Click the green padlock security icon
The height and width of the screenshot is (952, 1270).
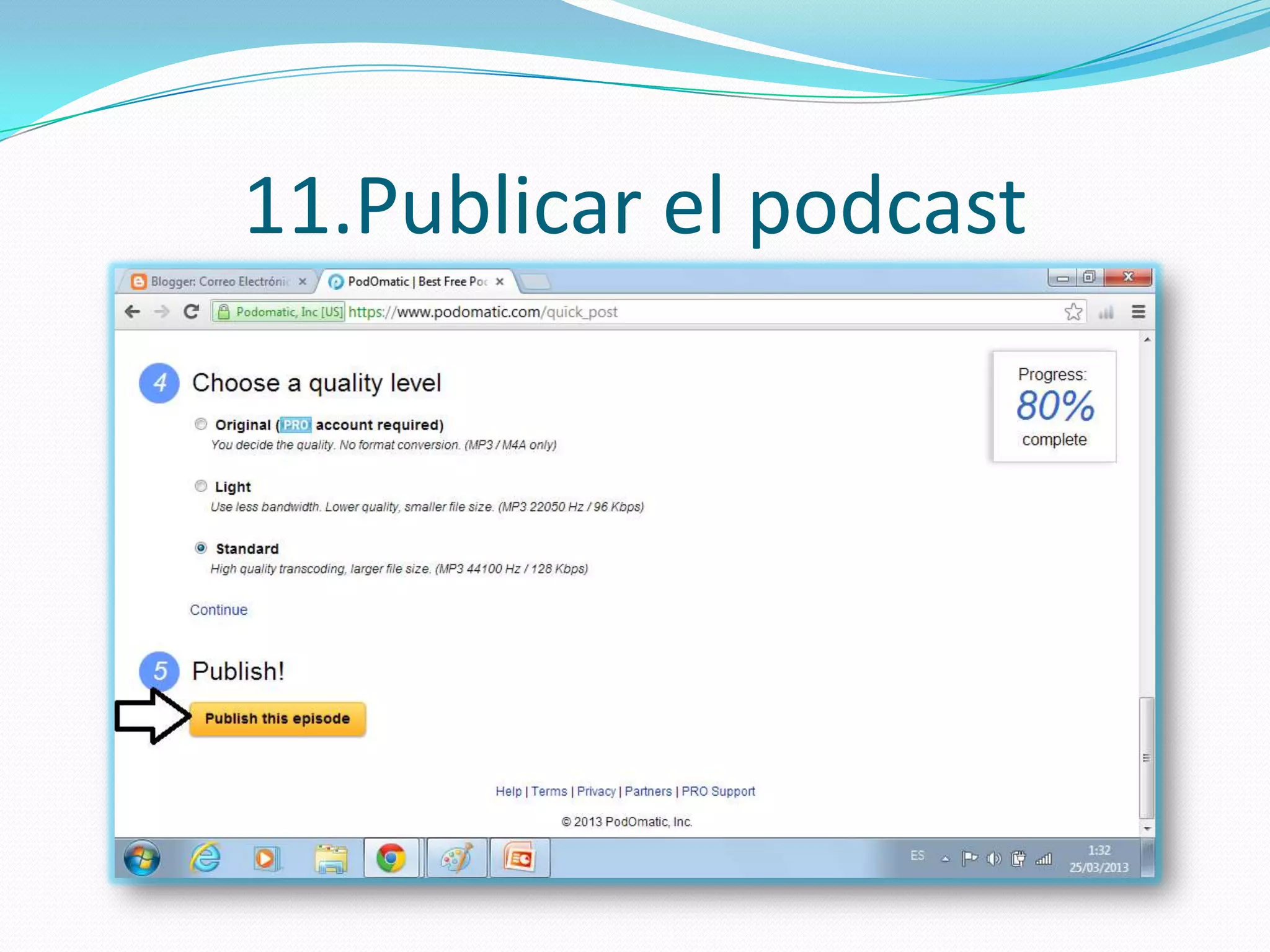click(x=224, y=312)
